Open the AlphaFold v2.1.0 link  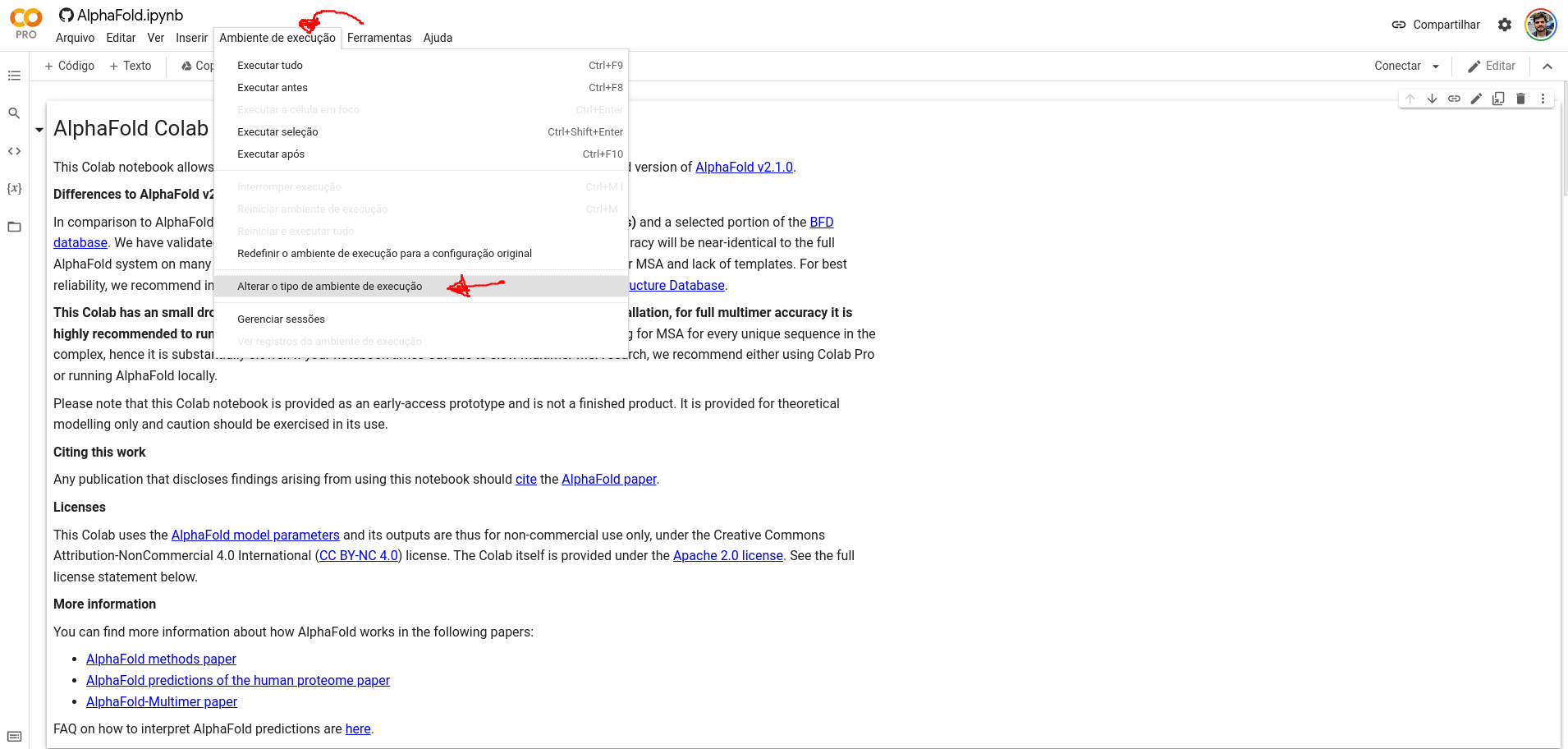pyautogui.click(x=744, y=168)
